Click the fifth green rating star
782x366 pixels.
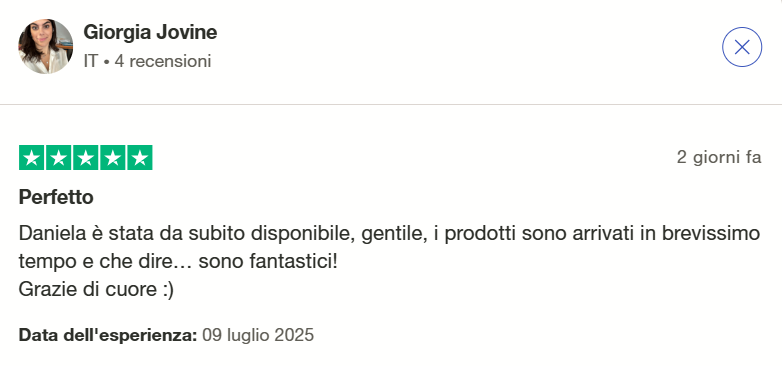[x=140, y=158]
